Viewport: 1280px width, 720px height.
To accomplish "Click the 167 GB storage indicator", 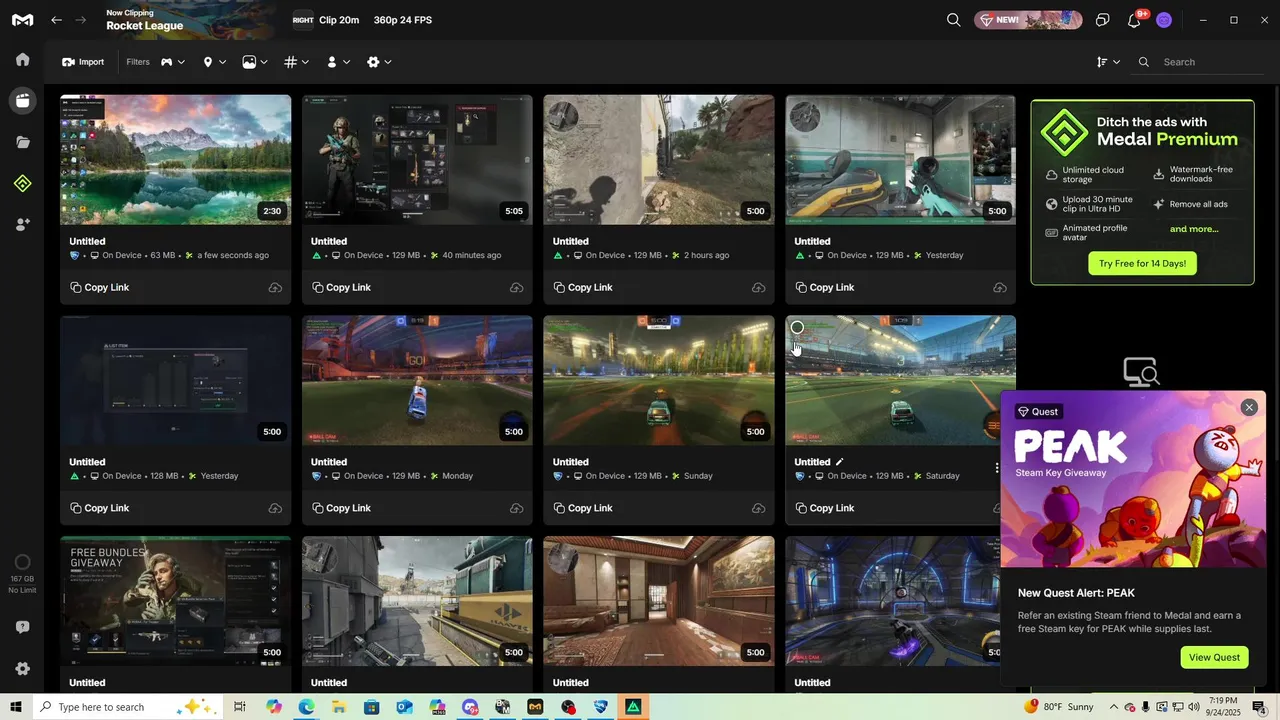I will click(22, 574).
